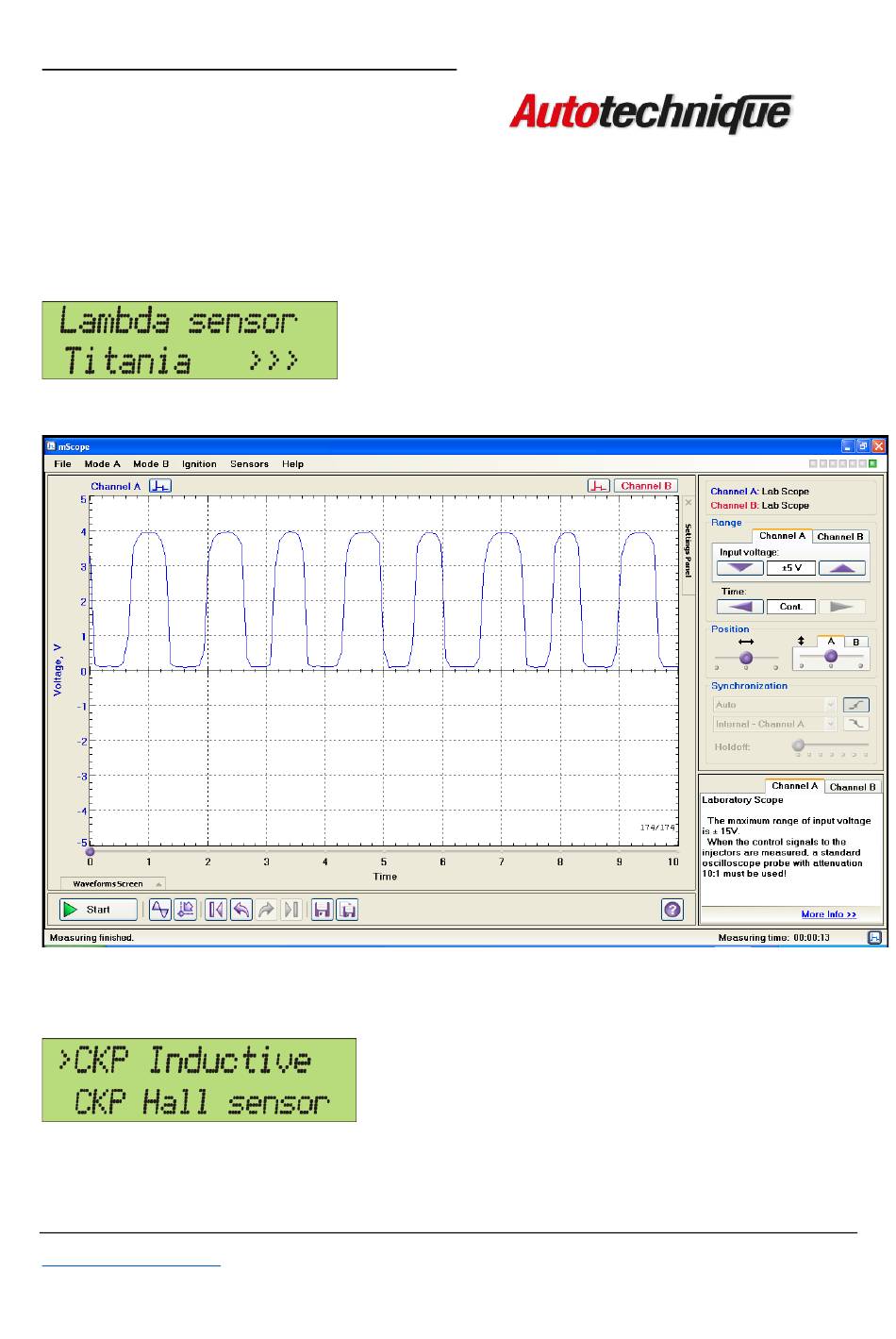
Task: Click the green indicator square in menu bar
Action: pyautogui.click(x=872, y=463)
